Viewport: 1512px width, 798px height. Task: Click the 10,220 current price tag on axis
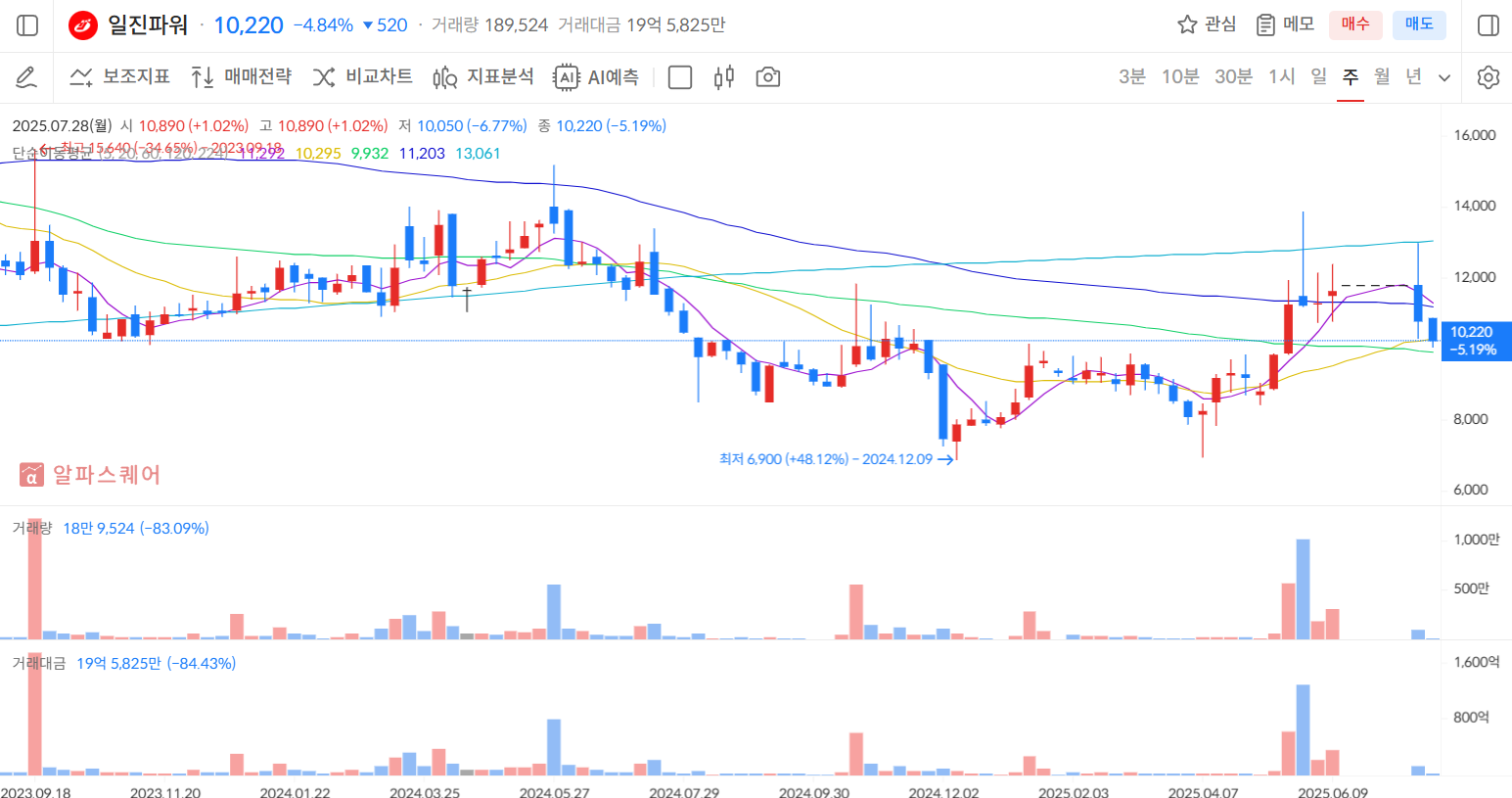coord(1476,341)
